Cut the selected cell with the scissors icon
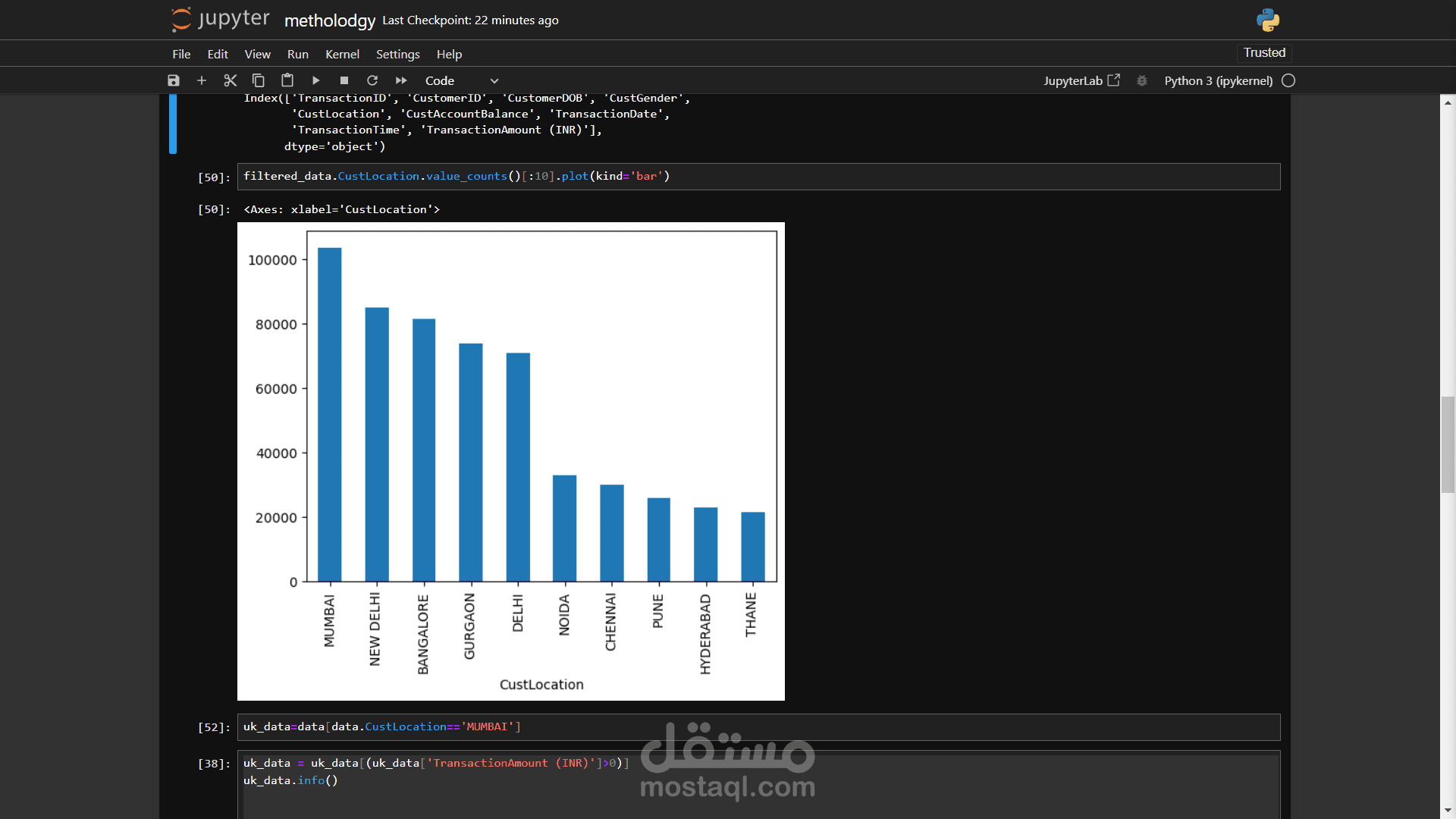 point(231,80)
